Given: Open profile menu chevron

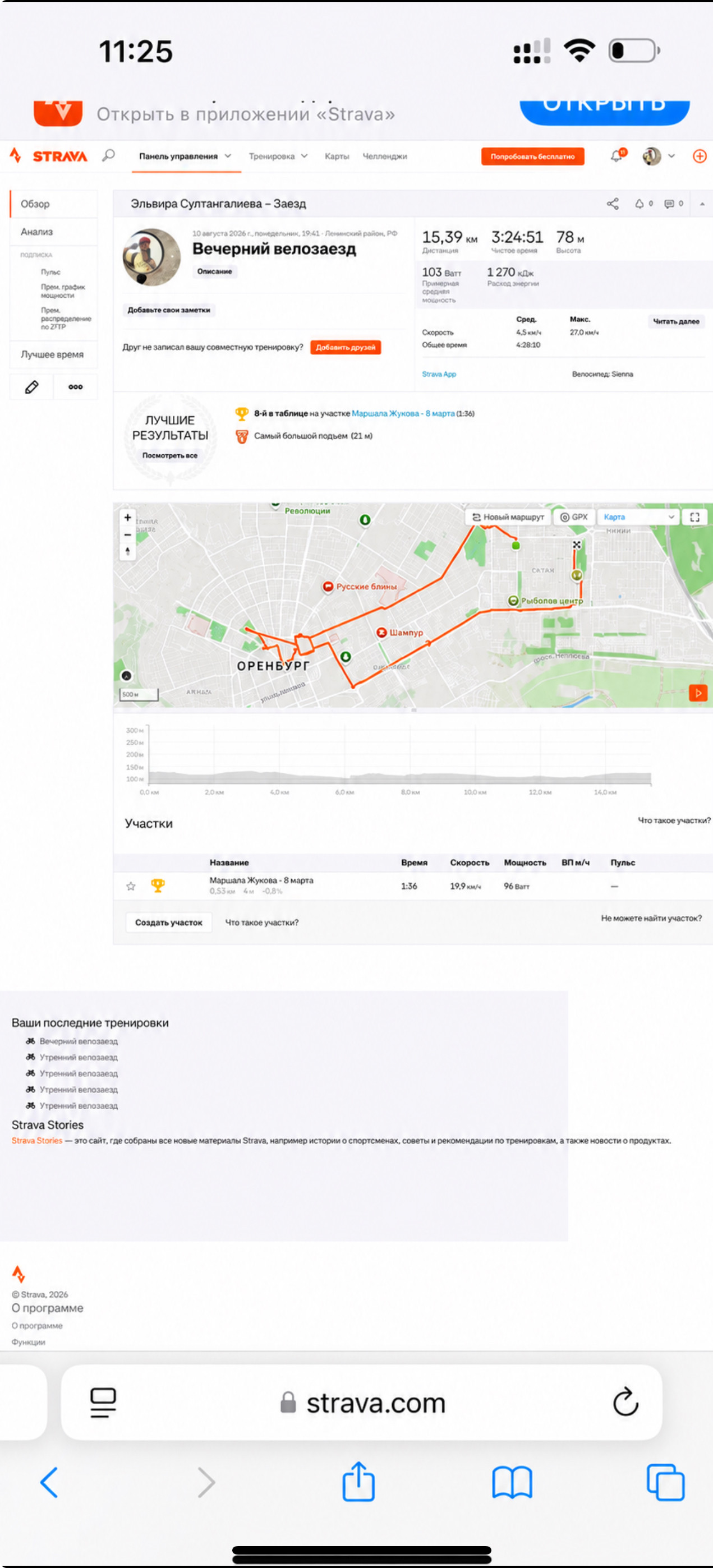Looking at the screenshot, I should pos(671,156).
